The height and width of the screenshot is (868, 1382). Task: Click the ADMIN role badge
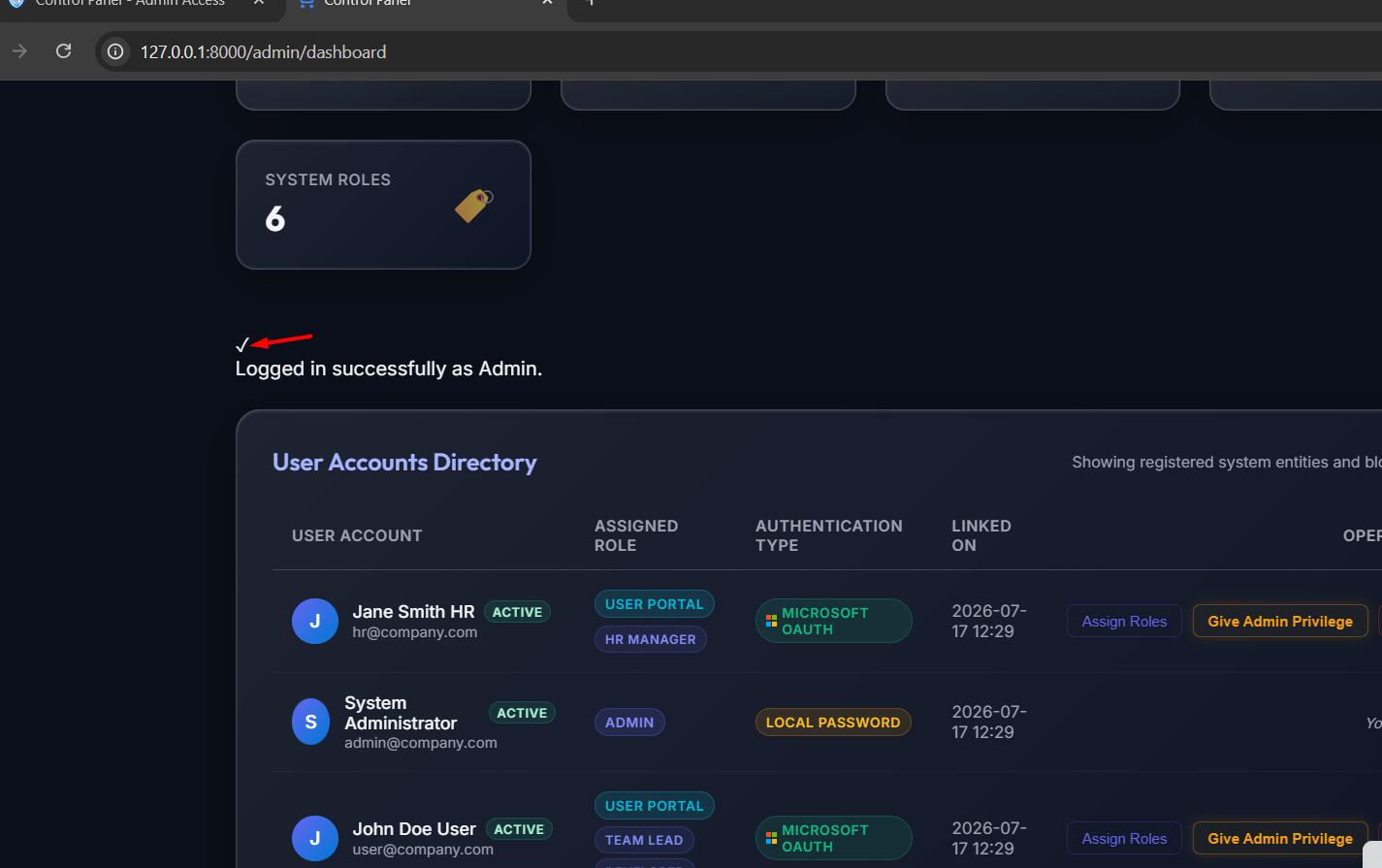coord(629,723)
